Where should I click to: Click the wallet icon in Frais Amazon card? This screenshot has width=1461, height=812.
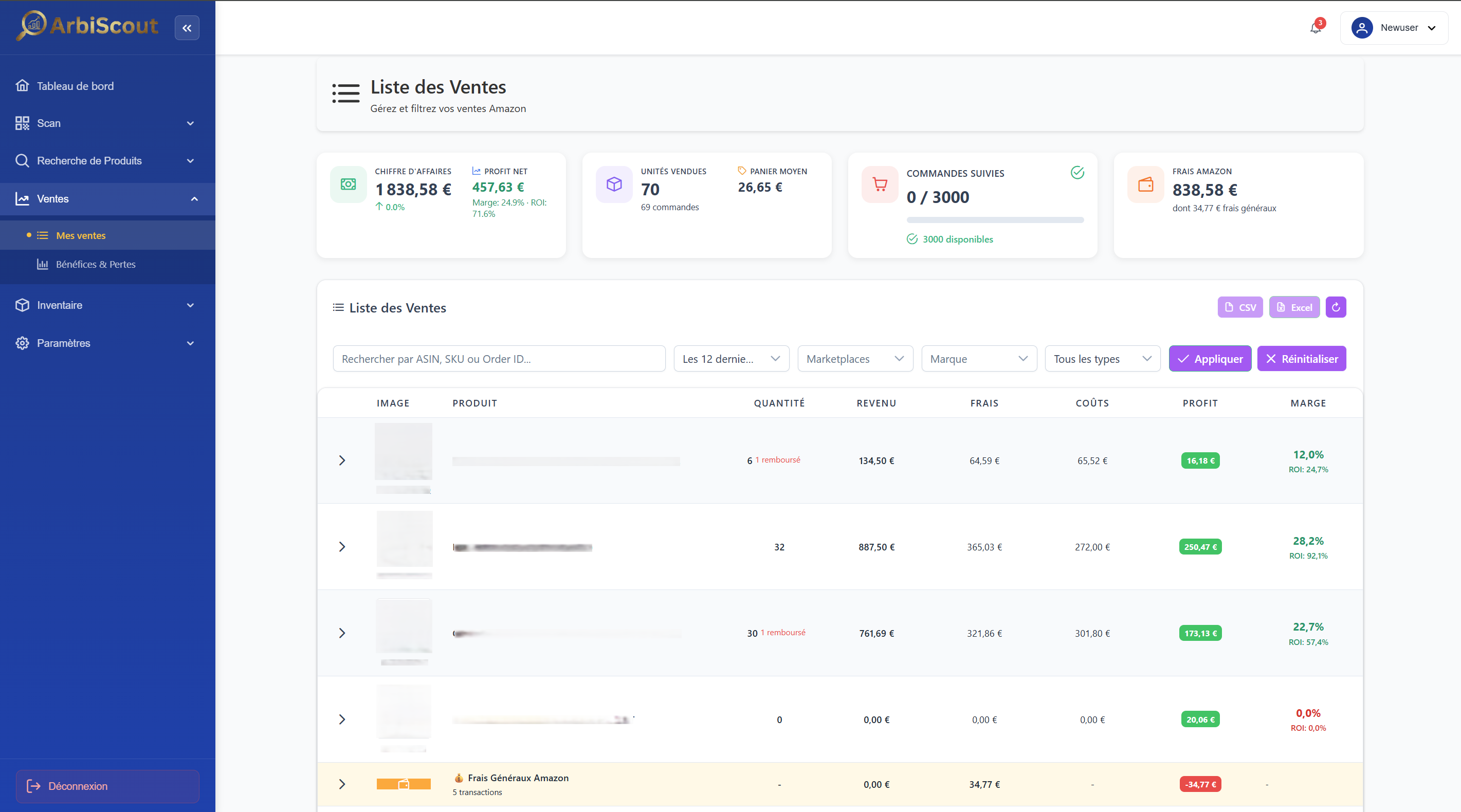1145,184
